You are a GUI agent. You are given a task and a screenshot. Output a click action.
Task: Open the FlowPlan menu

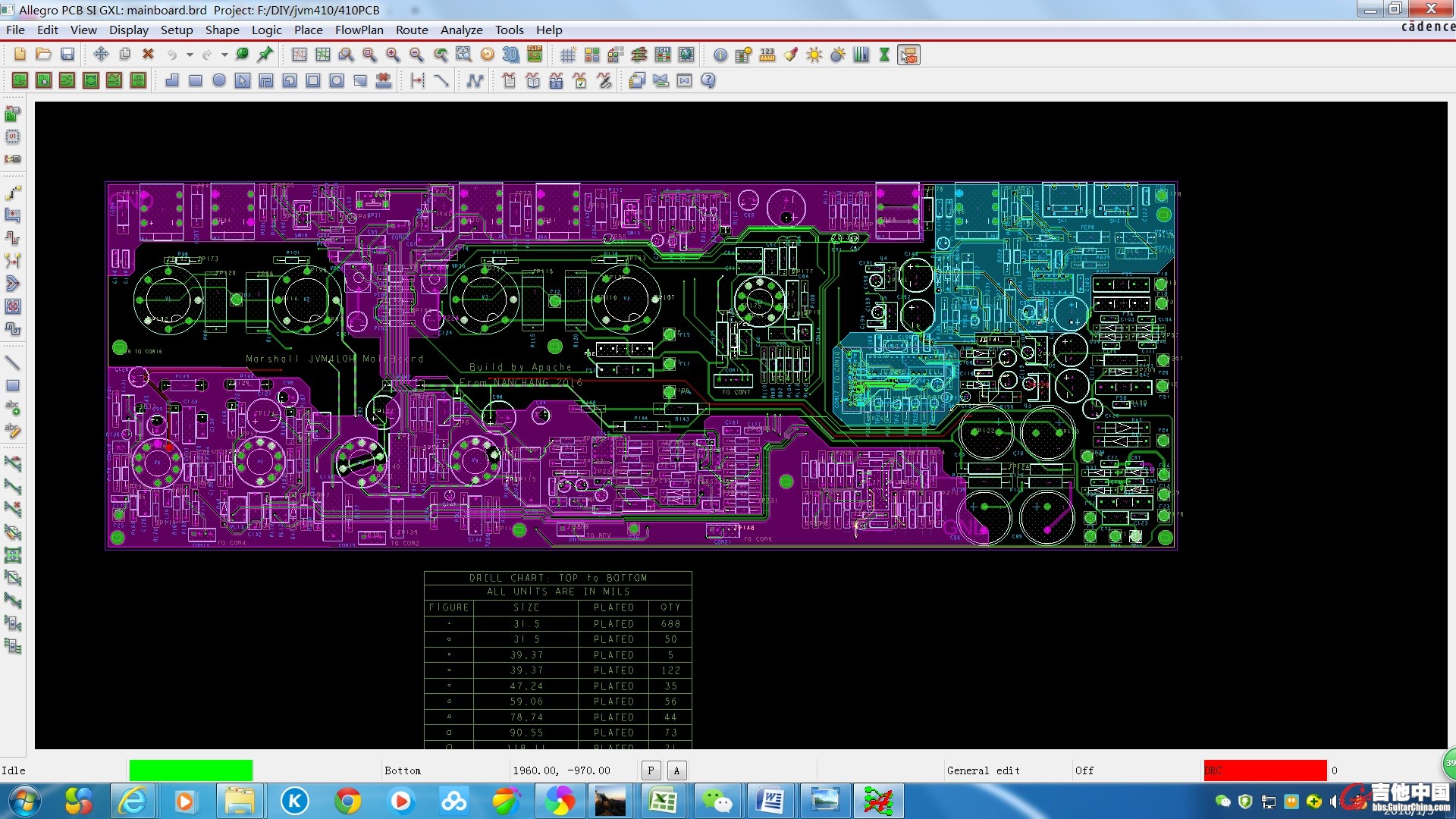click(x=359, y=30)
